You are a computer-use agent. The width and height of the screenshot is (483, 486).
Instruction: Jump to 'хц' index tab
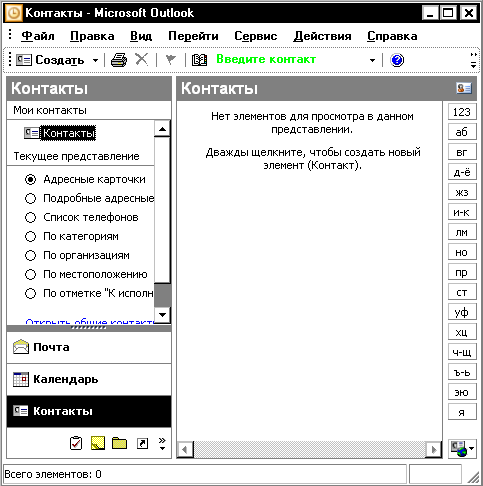click(462, 332)
